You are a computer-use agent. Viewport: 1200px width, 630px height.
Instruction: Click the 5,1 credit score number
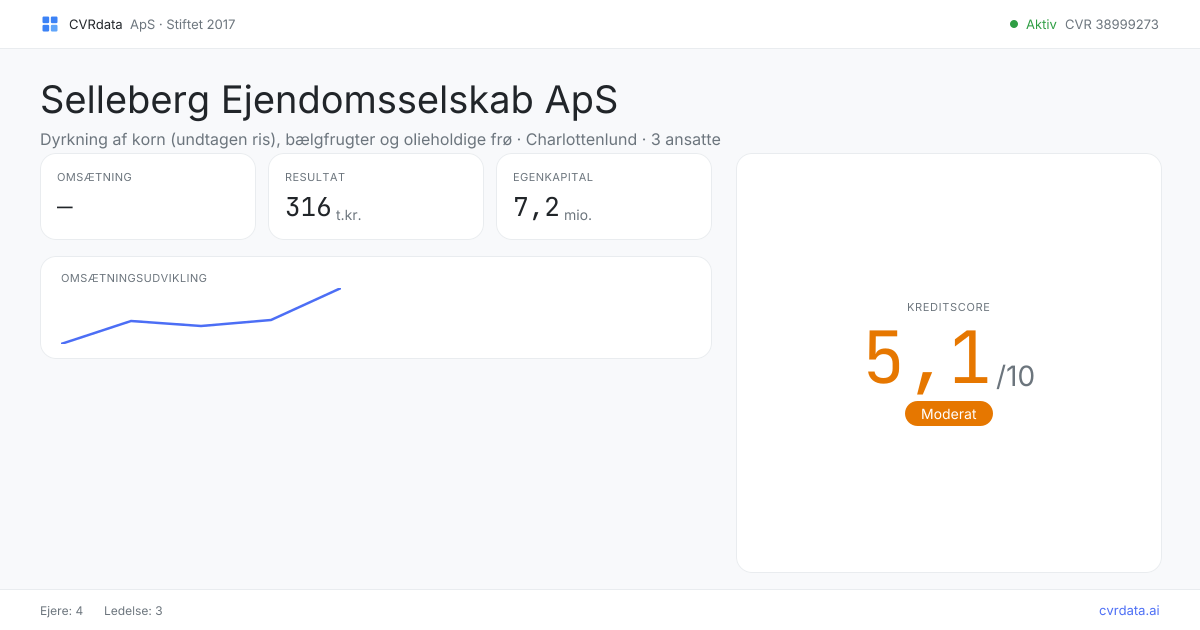click(928, 359)
